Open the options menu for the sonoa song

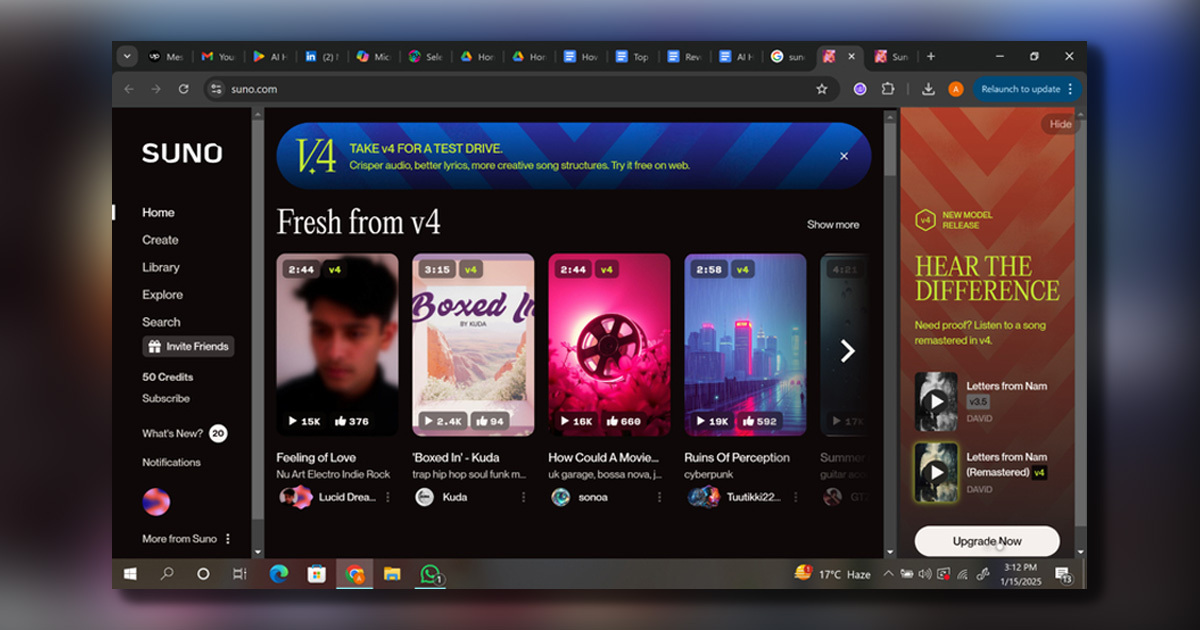pyautogui.click(x=659, y=497)
